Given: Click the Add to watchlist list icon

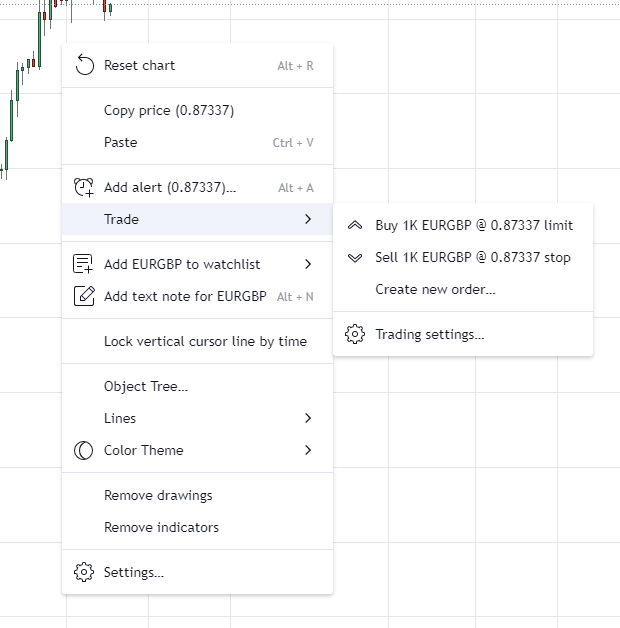Looking at the screenshot, I should (84, 264).
